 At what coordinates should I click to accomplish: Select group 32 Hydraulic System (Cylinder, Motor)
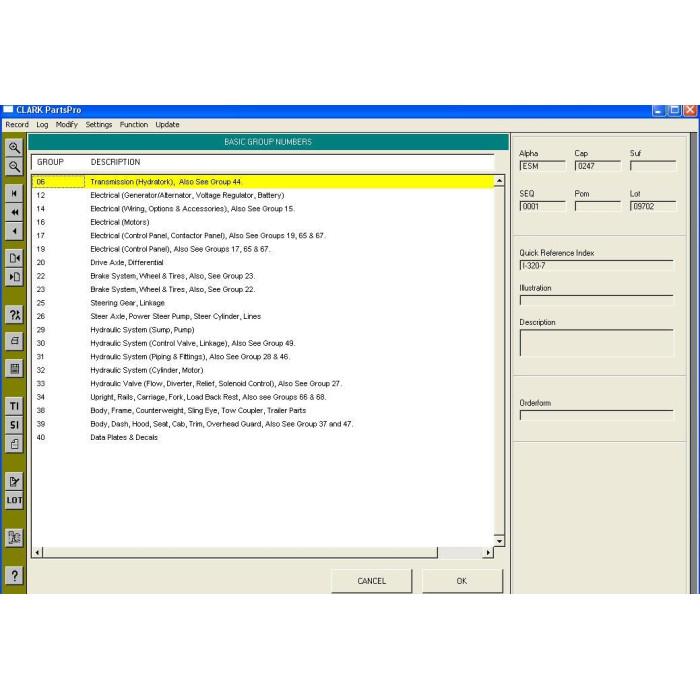[263, 370]
